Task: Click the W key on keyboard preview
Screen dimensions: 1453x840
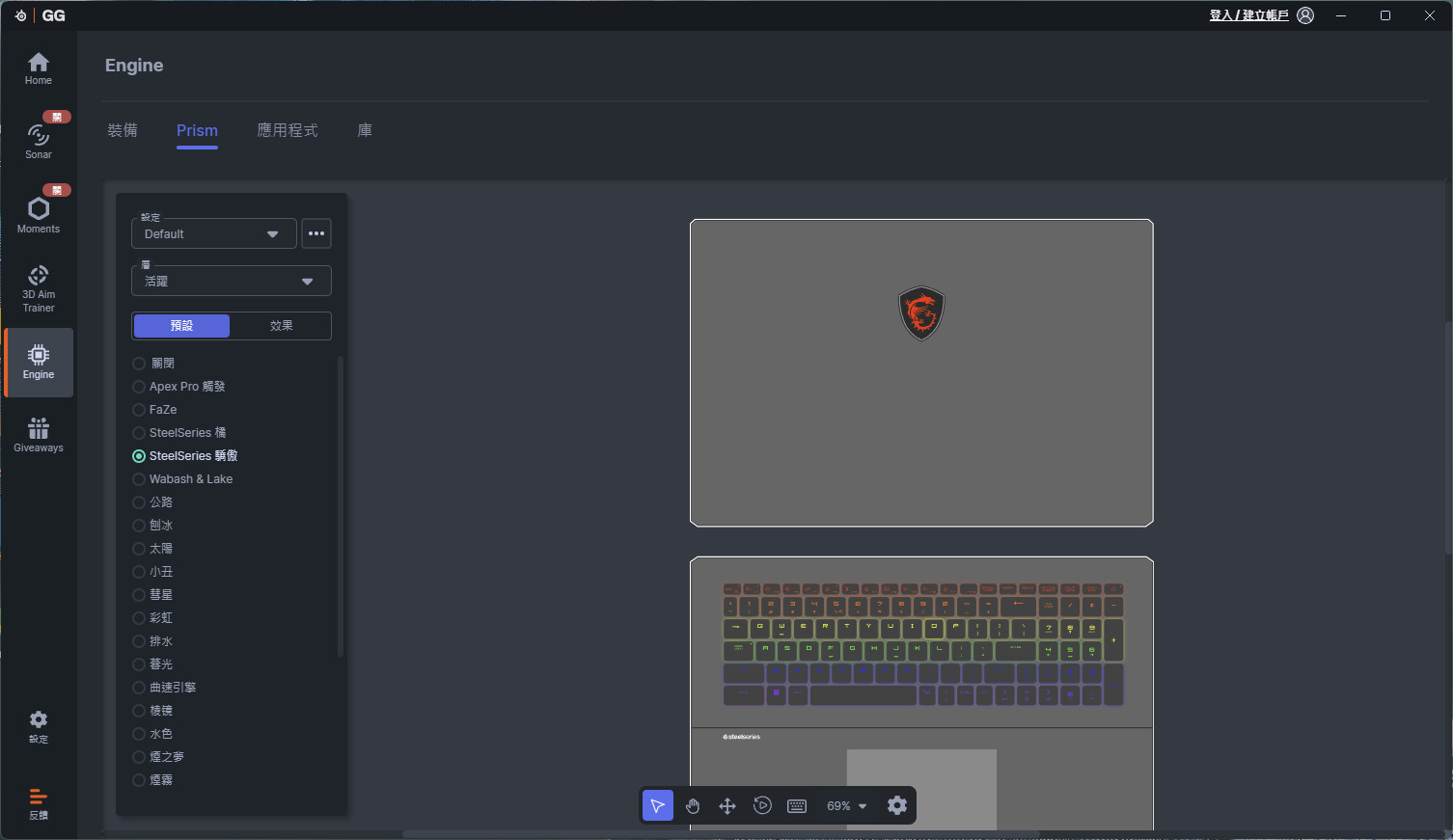Action: (781, 628)
